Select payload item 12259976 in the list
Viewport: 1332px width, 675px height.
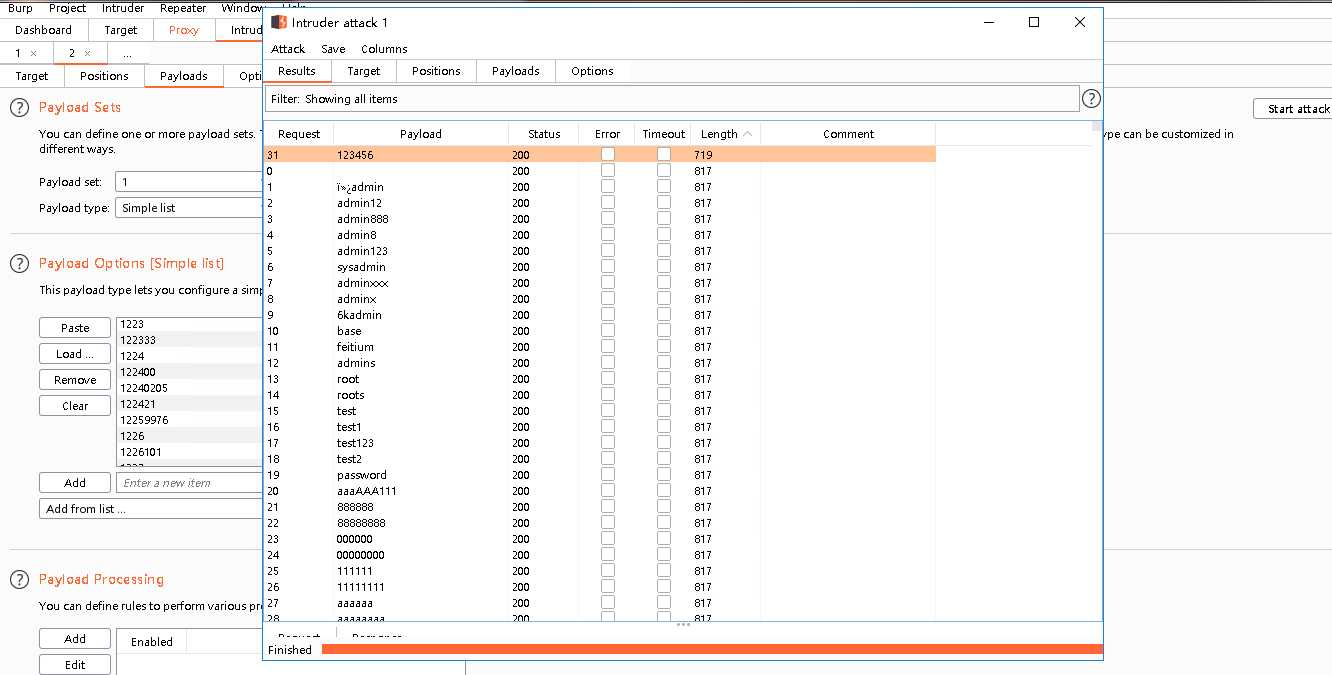(x=189, y=420)
